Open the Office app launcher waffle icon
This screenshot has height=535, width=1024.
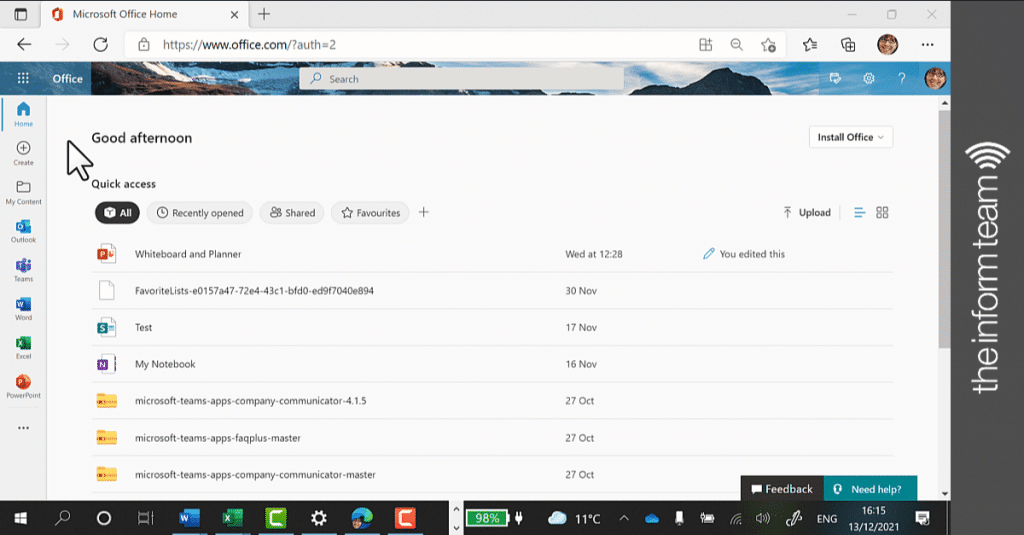tap(23, 78)
